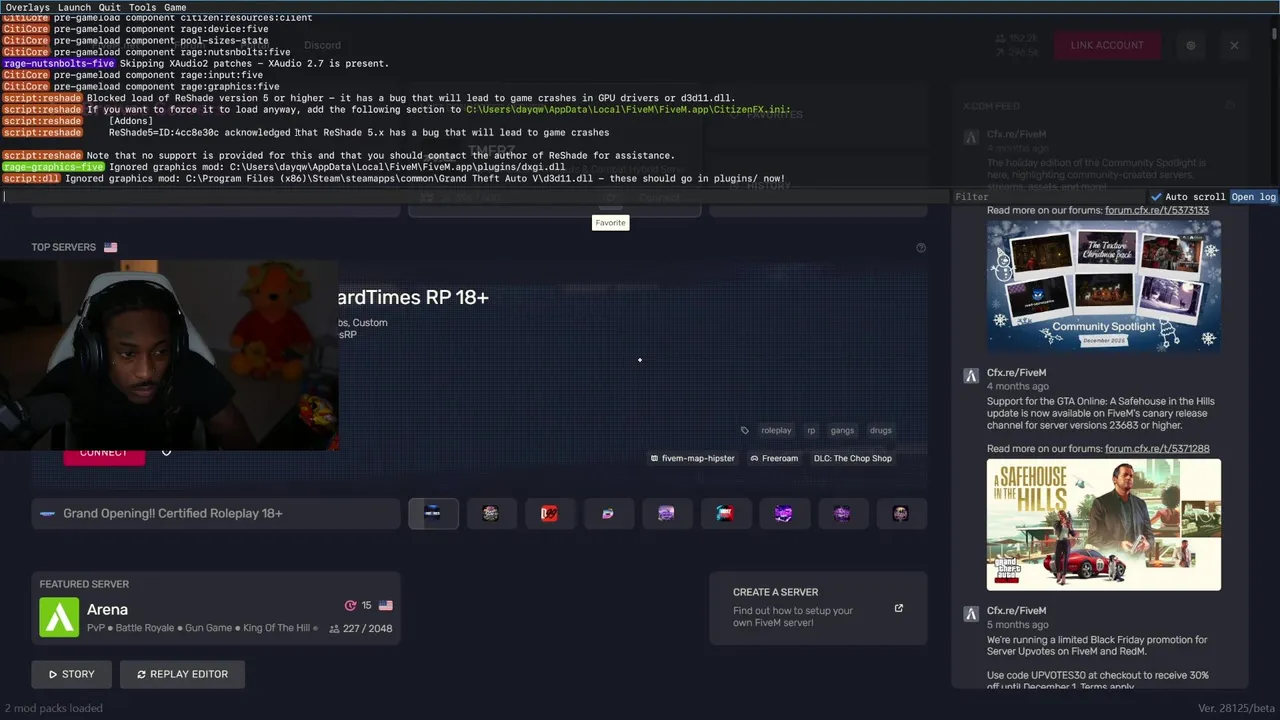The width and height of the screenshot is (1280, 720).
Task: Click the upvote icon on Arena
Action: click(x=350, y=605)
